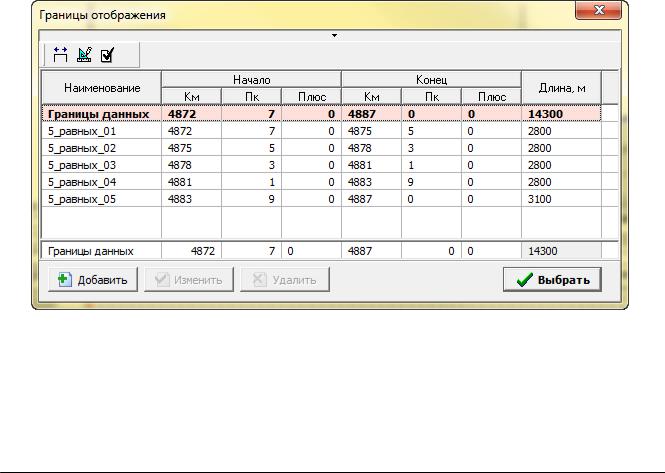
Task: Click the checkmark toolbar icon
Action: [107, 55]
